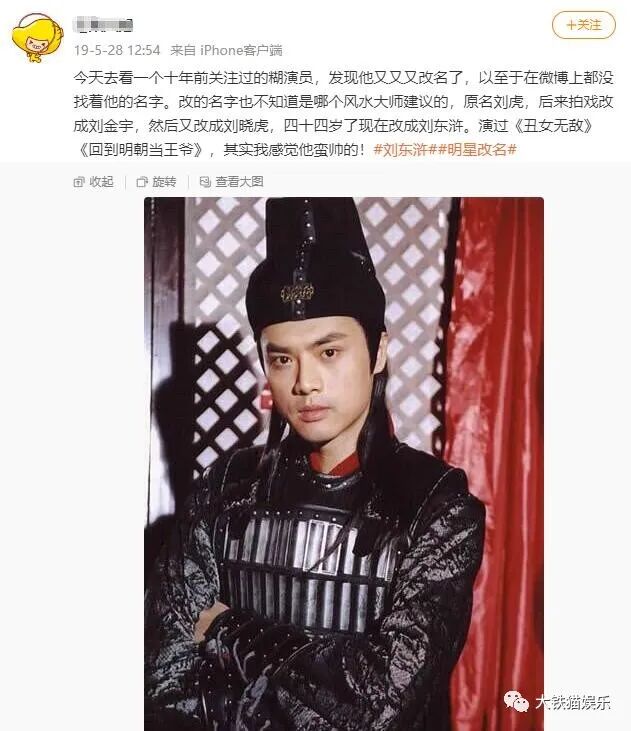
Task: Click the yellow cartoon profile avatar
Action: pyautogui.click(x=37, y=38)
